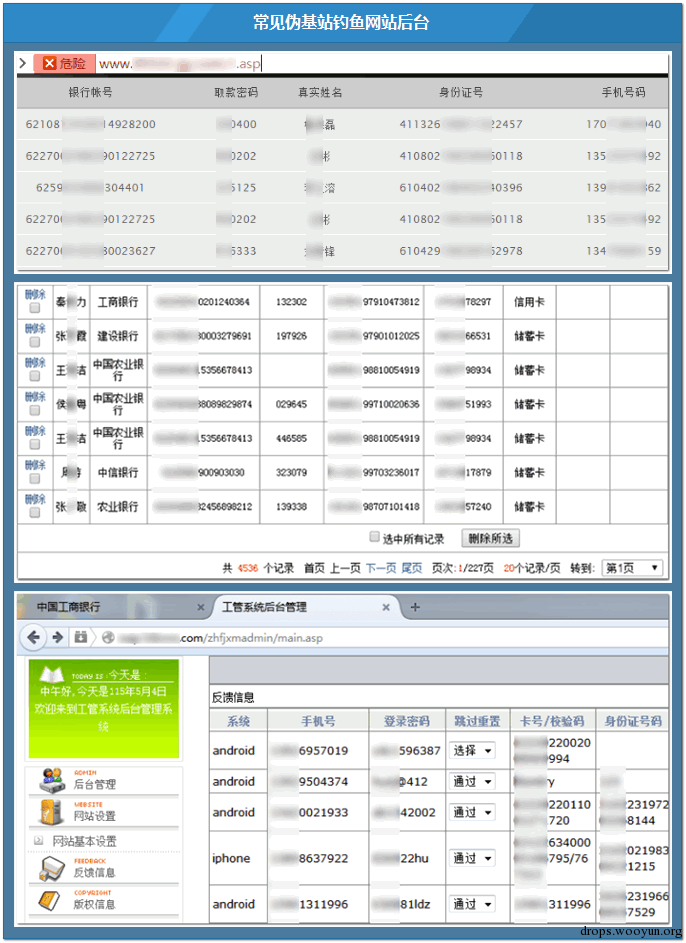
Task: Click 上一页 previous page link
Action: tap(345, 568)
